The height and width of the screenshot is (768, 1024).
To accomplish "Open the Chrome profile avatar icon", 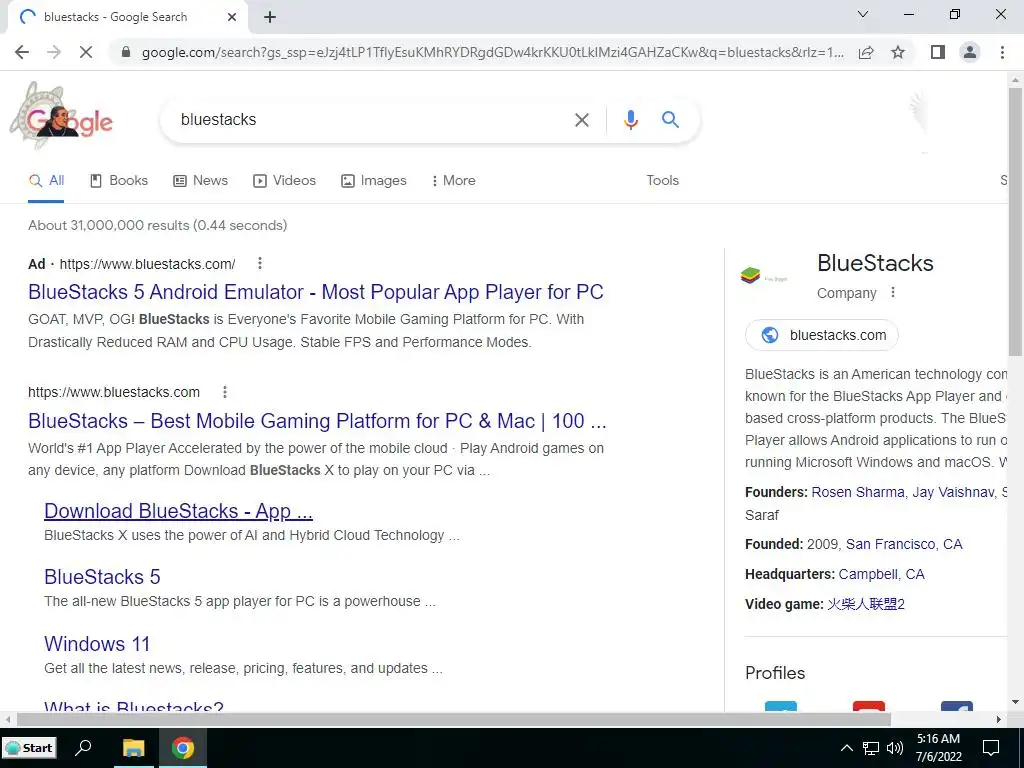I will pos(970,52).
